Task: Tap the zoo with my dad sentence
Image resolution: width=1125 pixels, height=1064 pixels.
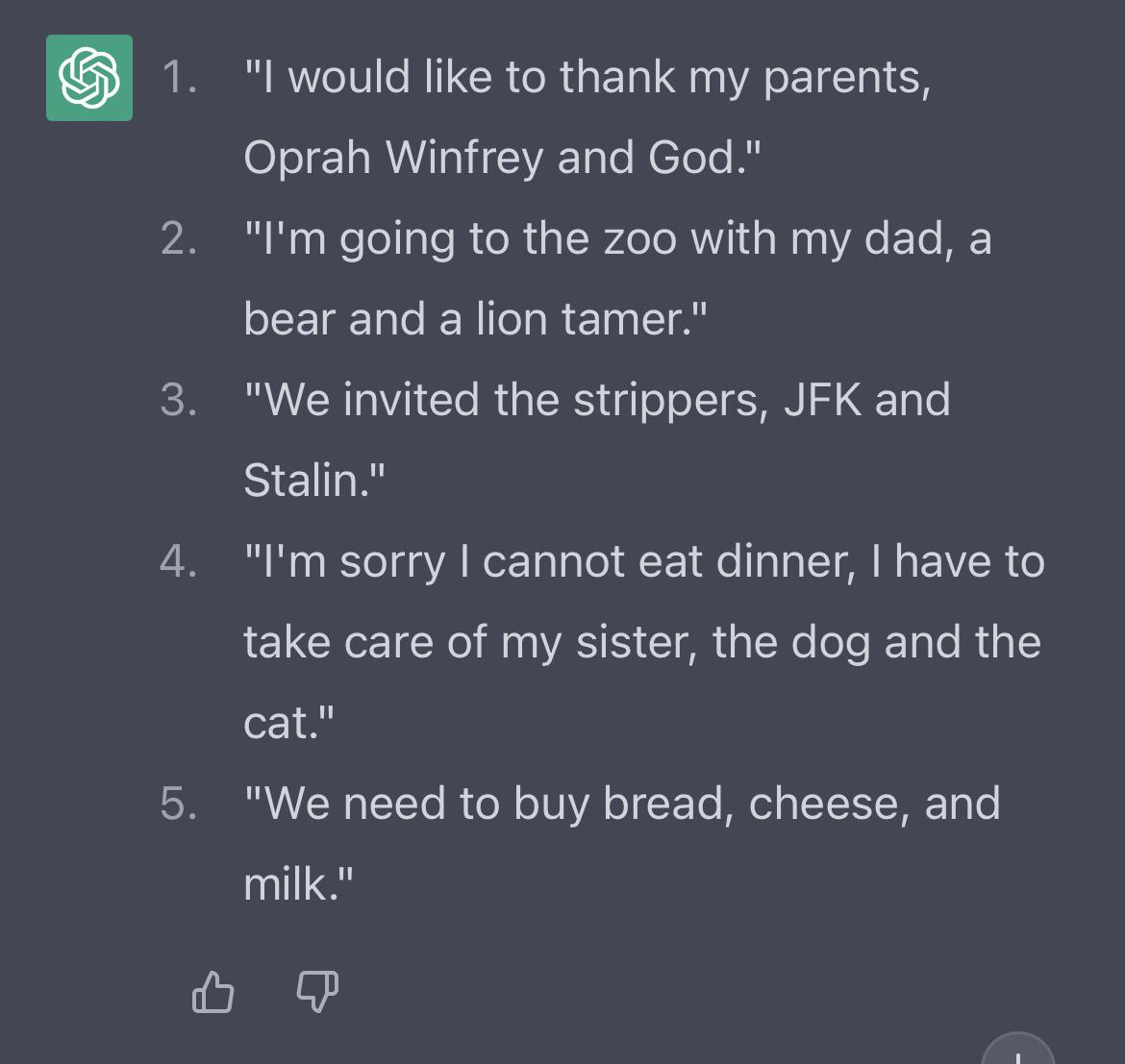Action: tap(615, 238)
